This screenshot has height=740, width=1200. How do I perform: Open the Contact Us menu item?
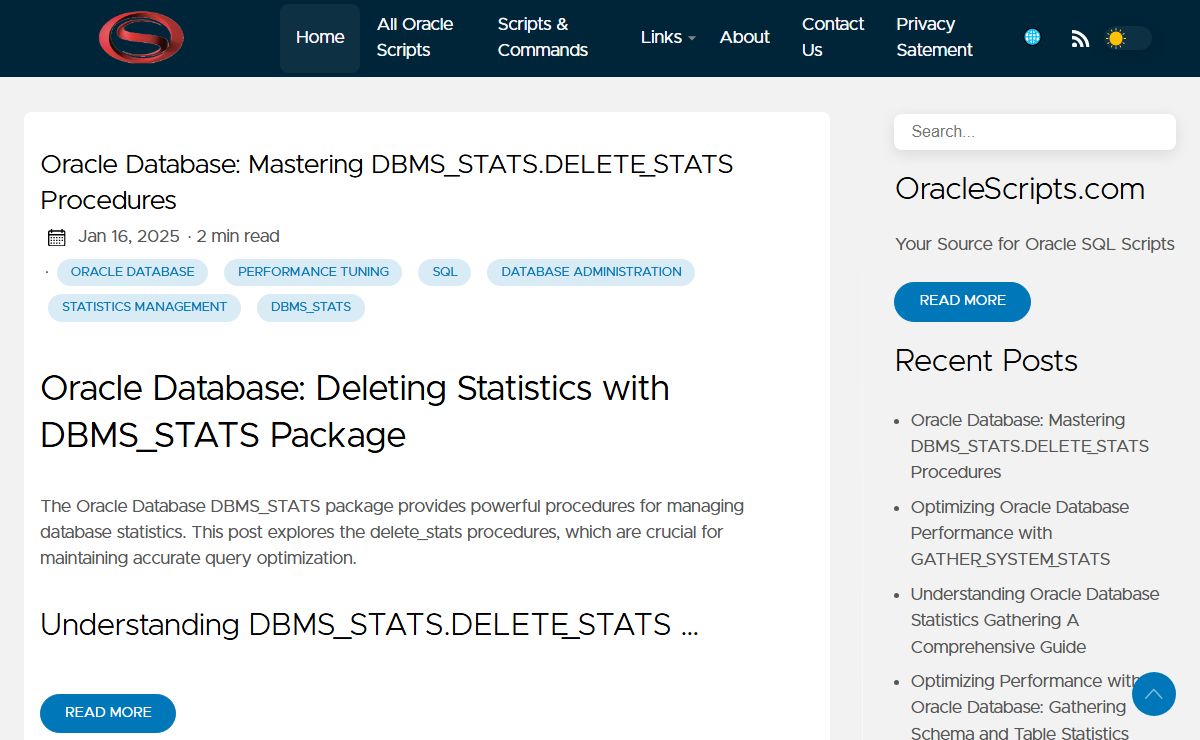pos(833,37)
